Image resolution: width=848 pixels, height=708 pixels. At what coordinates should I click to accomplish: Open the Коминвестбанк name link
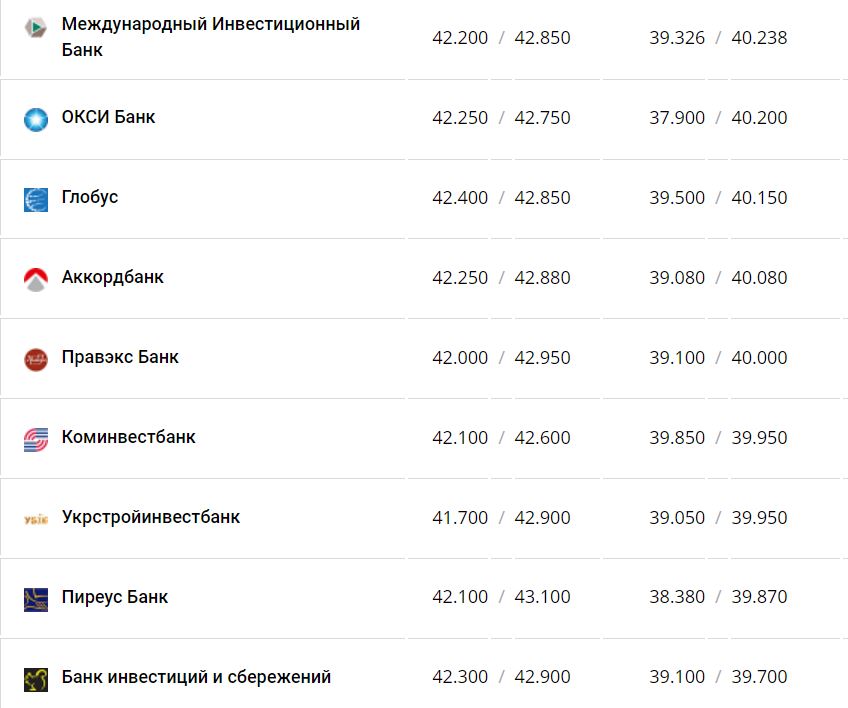click(x=128, y=437)
